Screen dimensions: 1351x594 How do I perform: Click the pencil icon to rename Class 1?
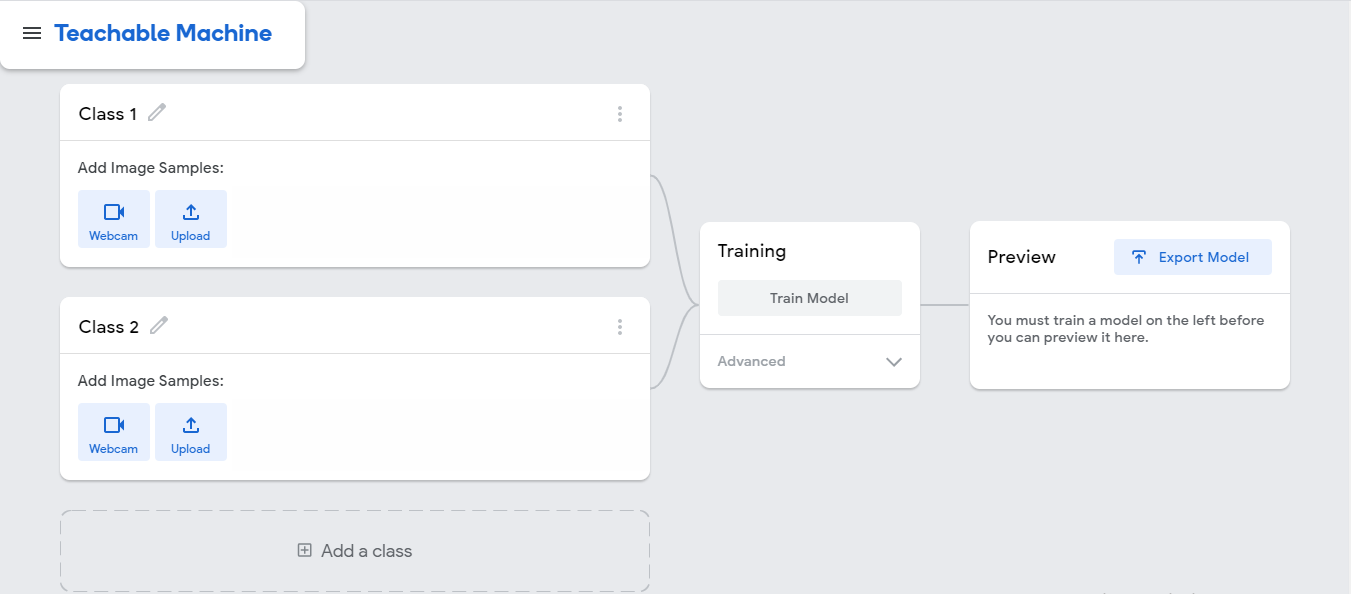click(157, 113)
